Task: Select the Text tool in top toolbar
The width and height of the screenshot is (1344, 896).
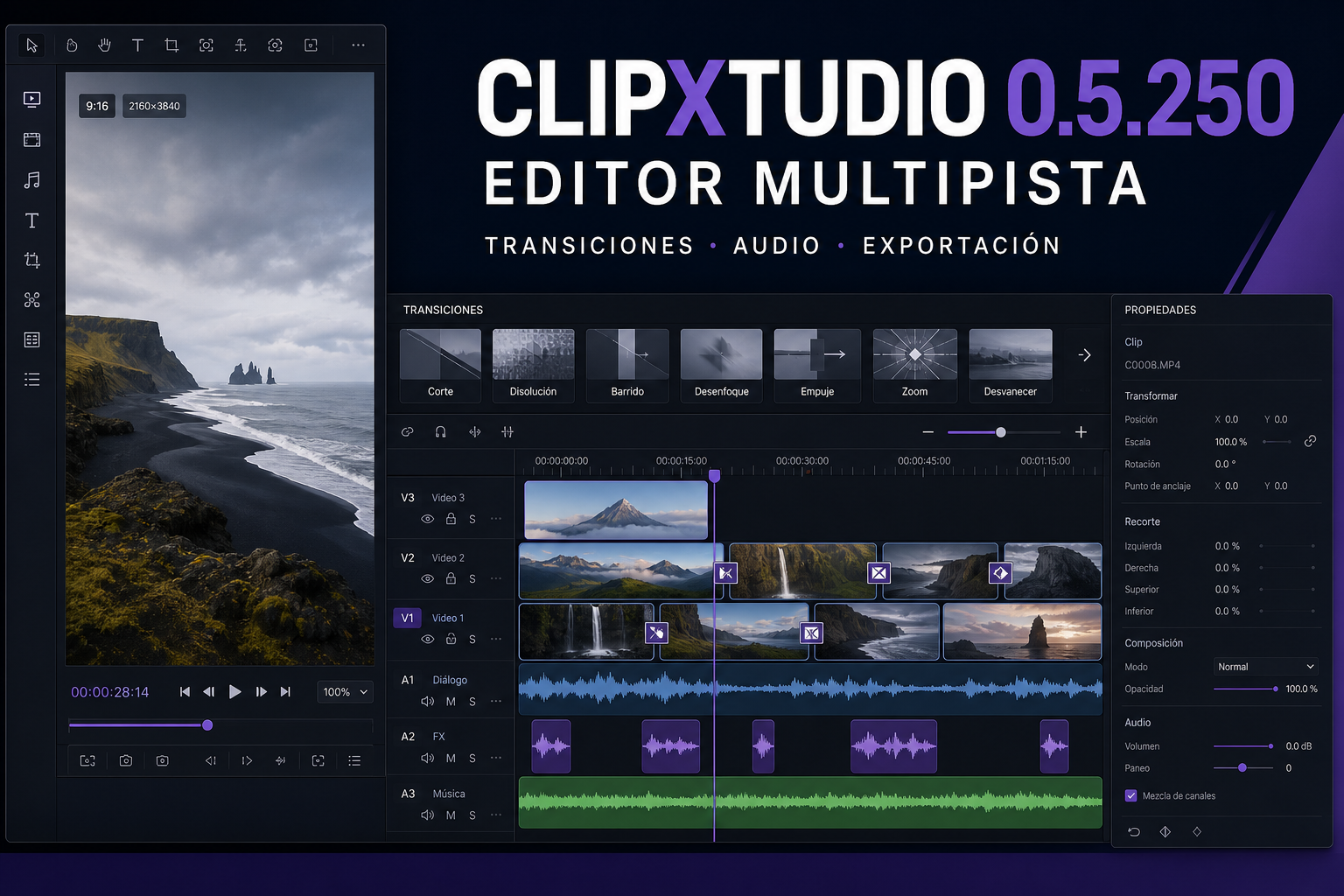Action: pos(137,45)
